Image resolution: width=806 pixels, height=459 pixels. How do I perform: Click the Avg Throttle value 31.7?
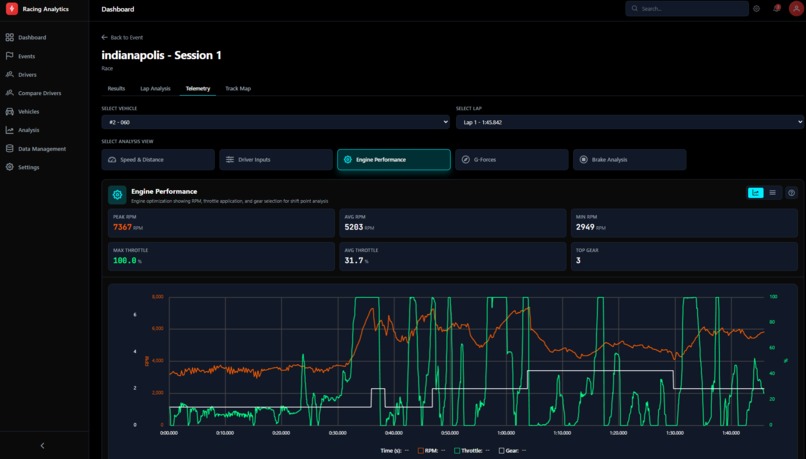[354, 261]
